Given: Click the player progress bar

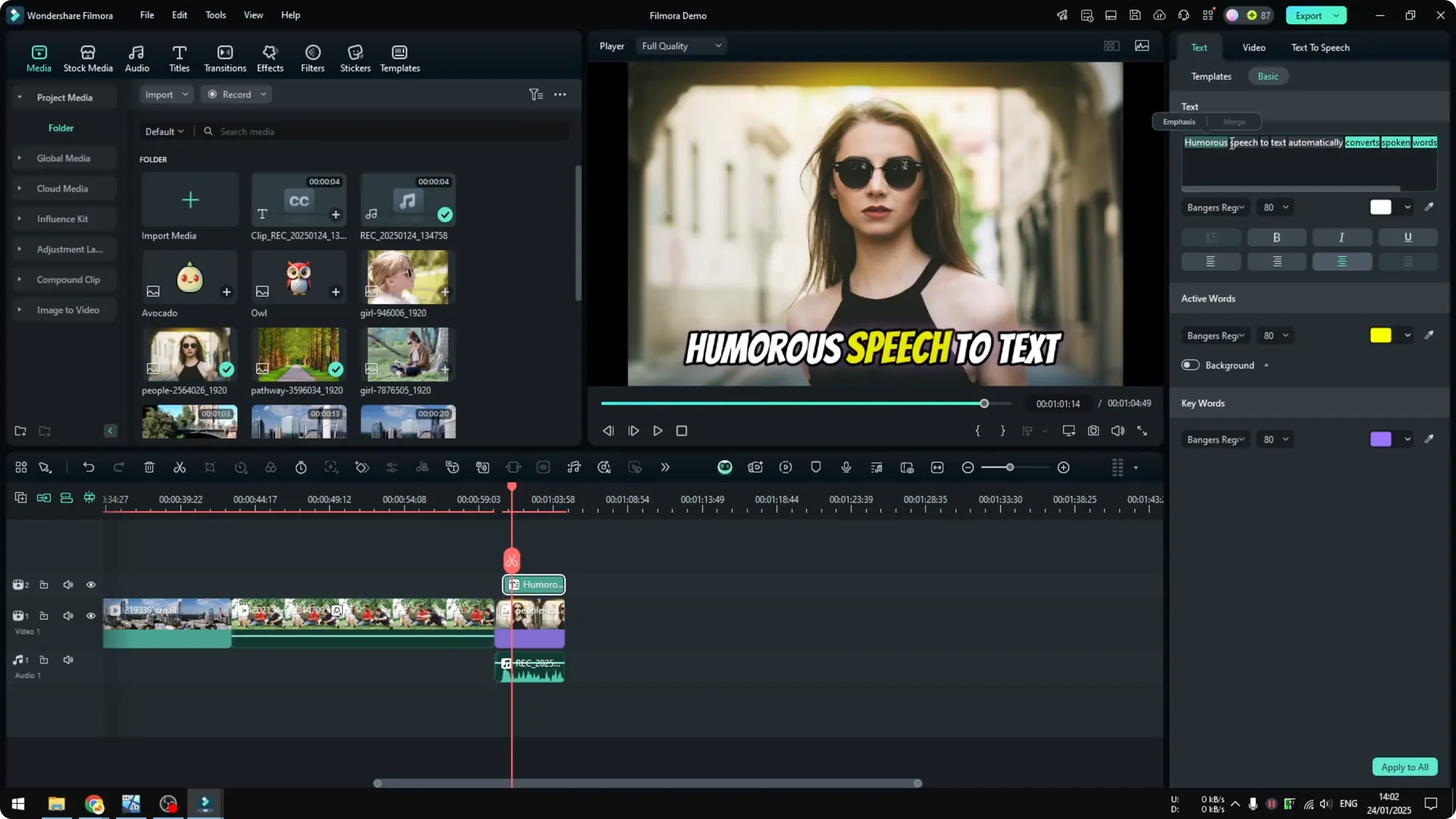Looking at the screenshot, I should [806, 403].
